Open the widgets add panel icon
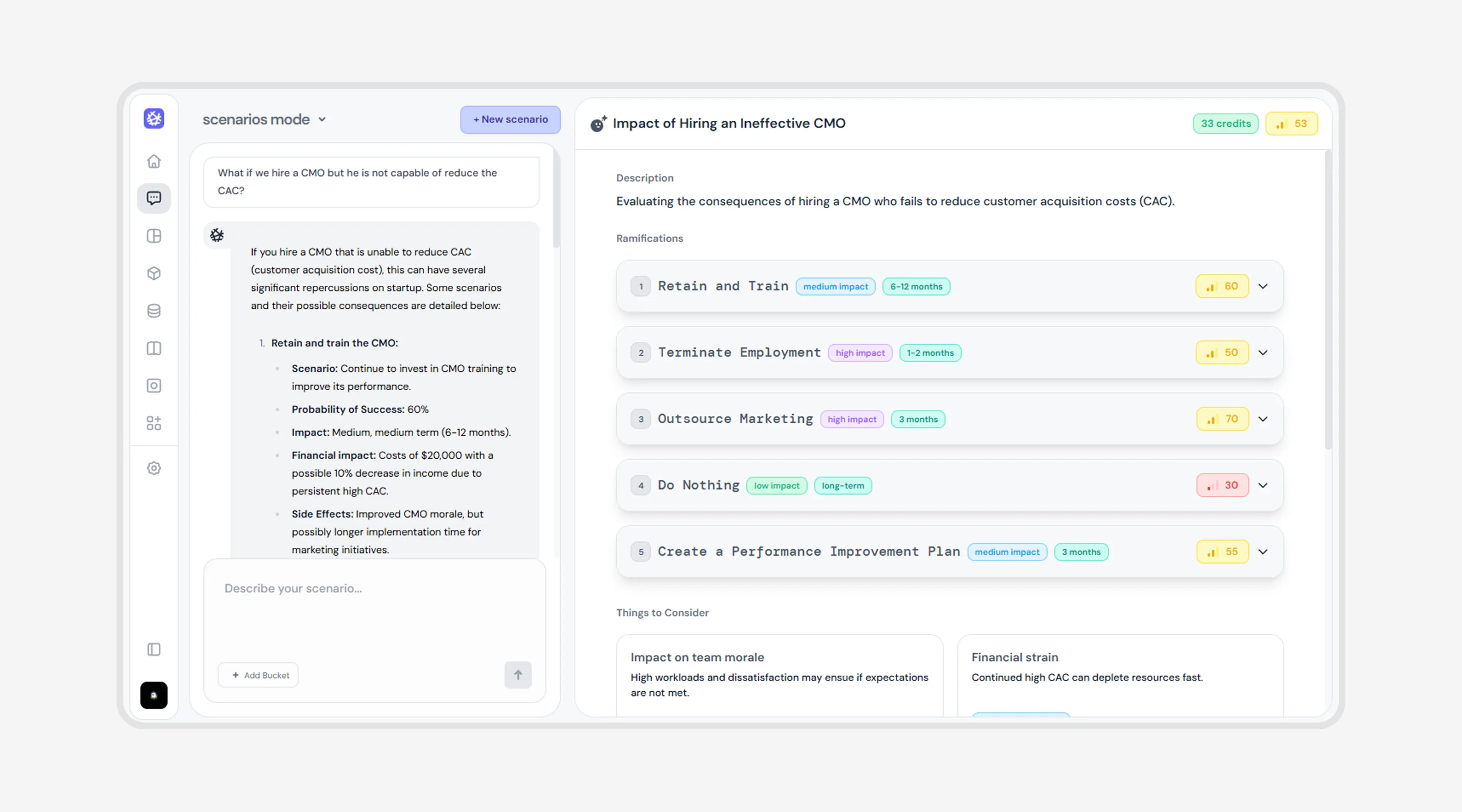 (x=154, y=423)
